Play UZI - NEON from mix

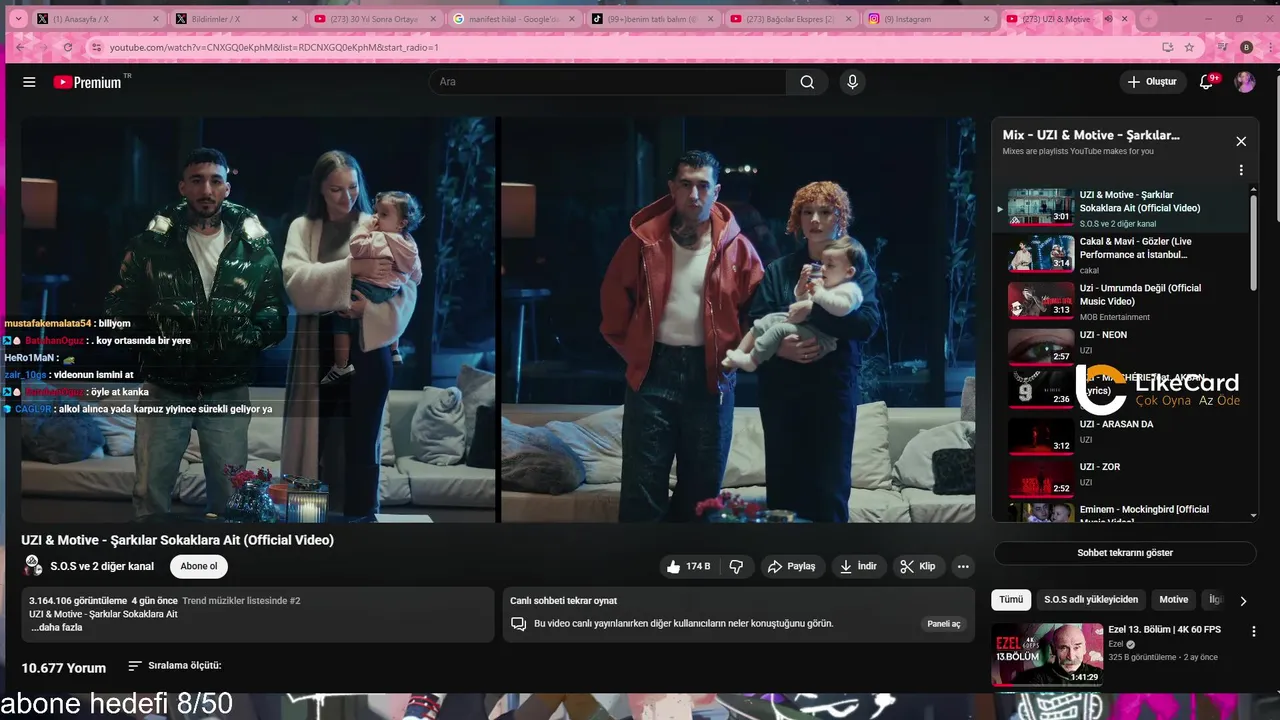tap(1120, 345)
